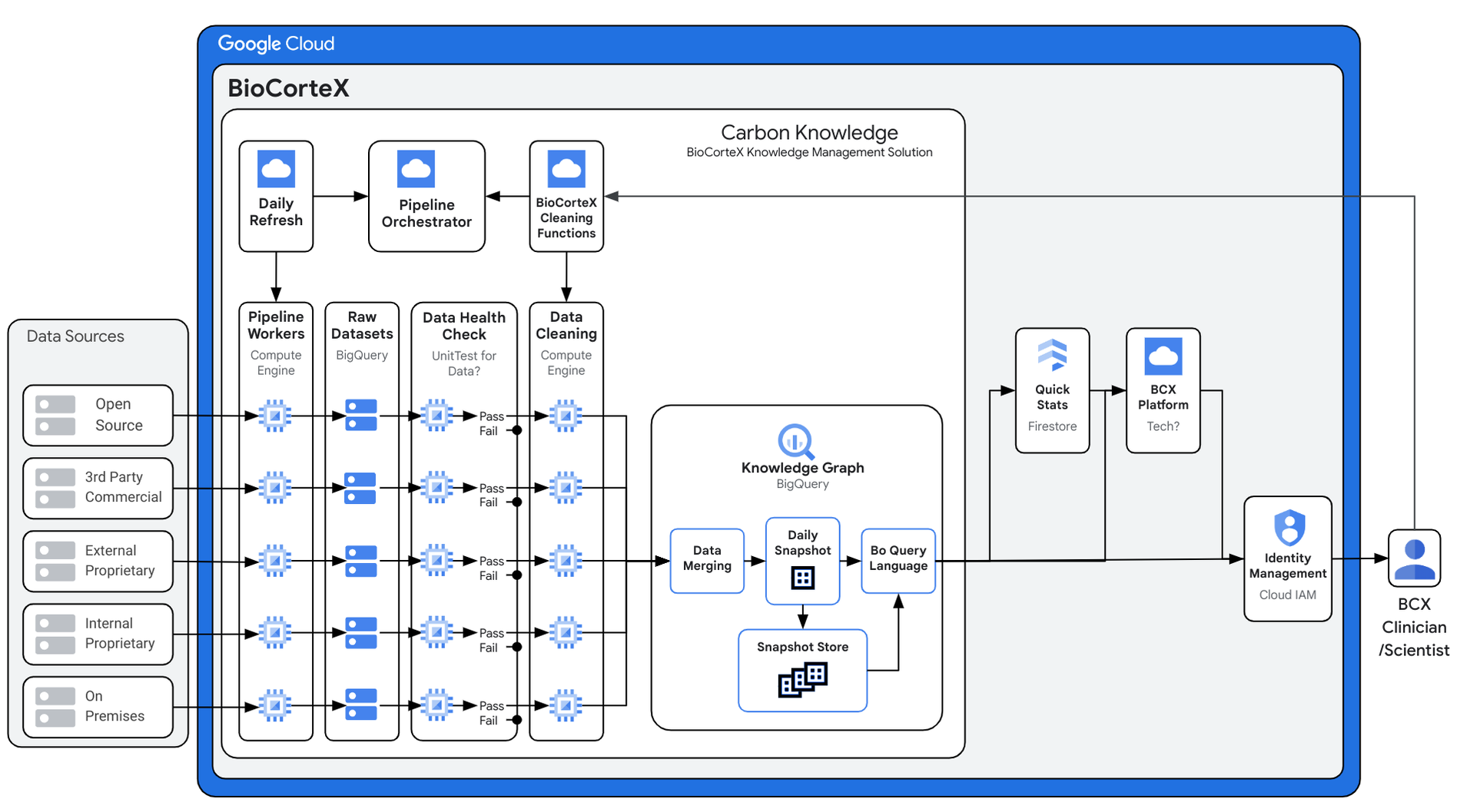Click the Pipeline Orchestrator label
This screenshot has height=812, width=1460.
click(x=426, y=214)
